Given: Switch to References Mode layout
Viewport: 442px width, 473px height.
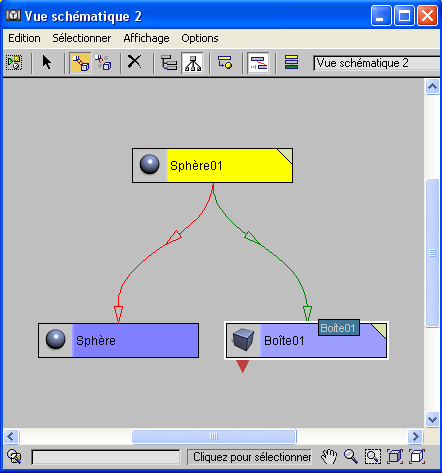Looking at the screenshot, I should pos(193,63).
